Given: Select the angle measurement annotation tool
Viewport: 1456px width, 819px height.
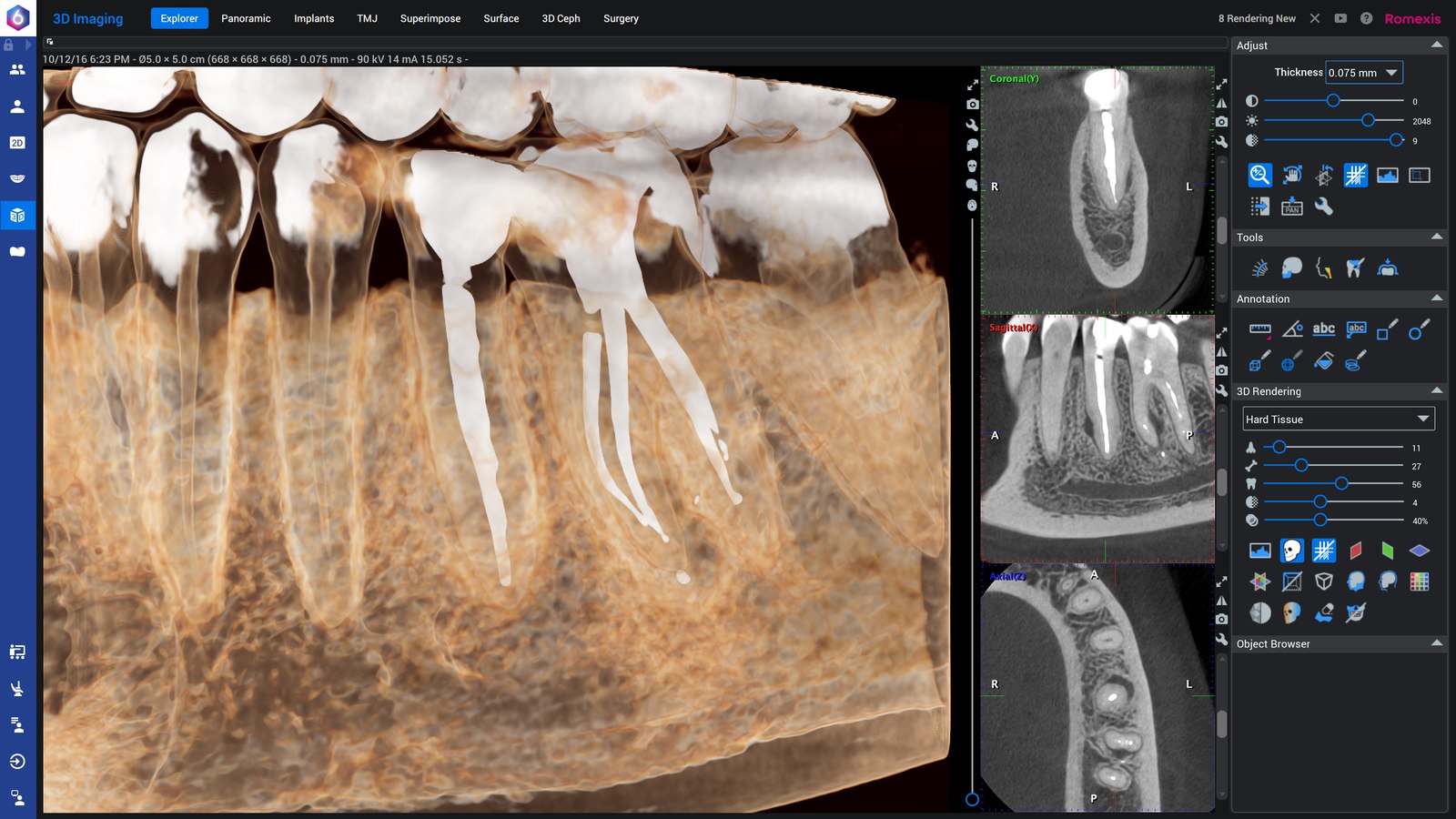Looking at the screenshot, I should point(1292,329).
